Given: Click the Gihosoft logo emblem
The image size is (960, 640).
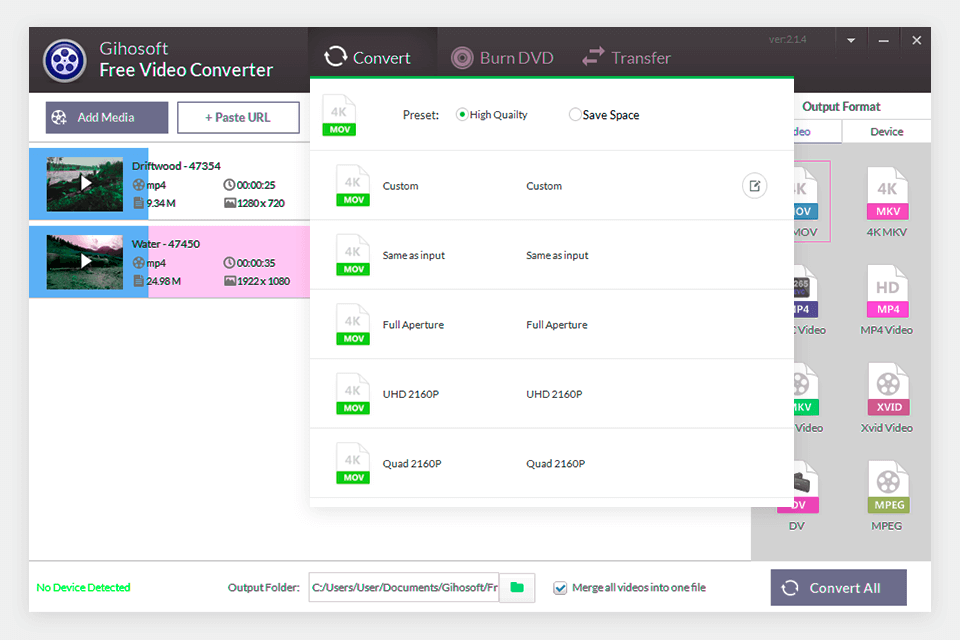Looking at the screenshot, I should click(64, 60).
